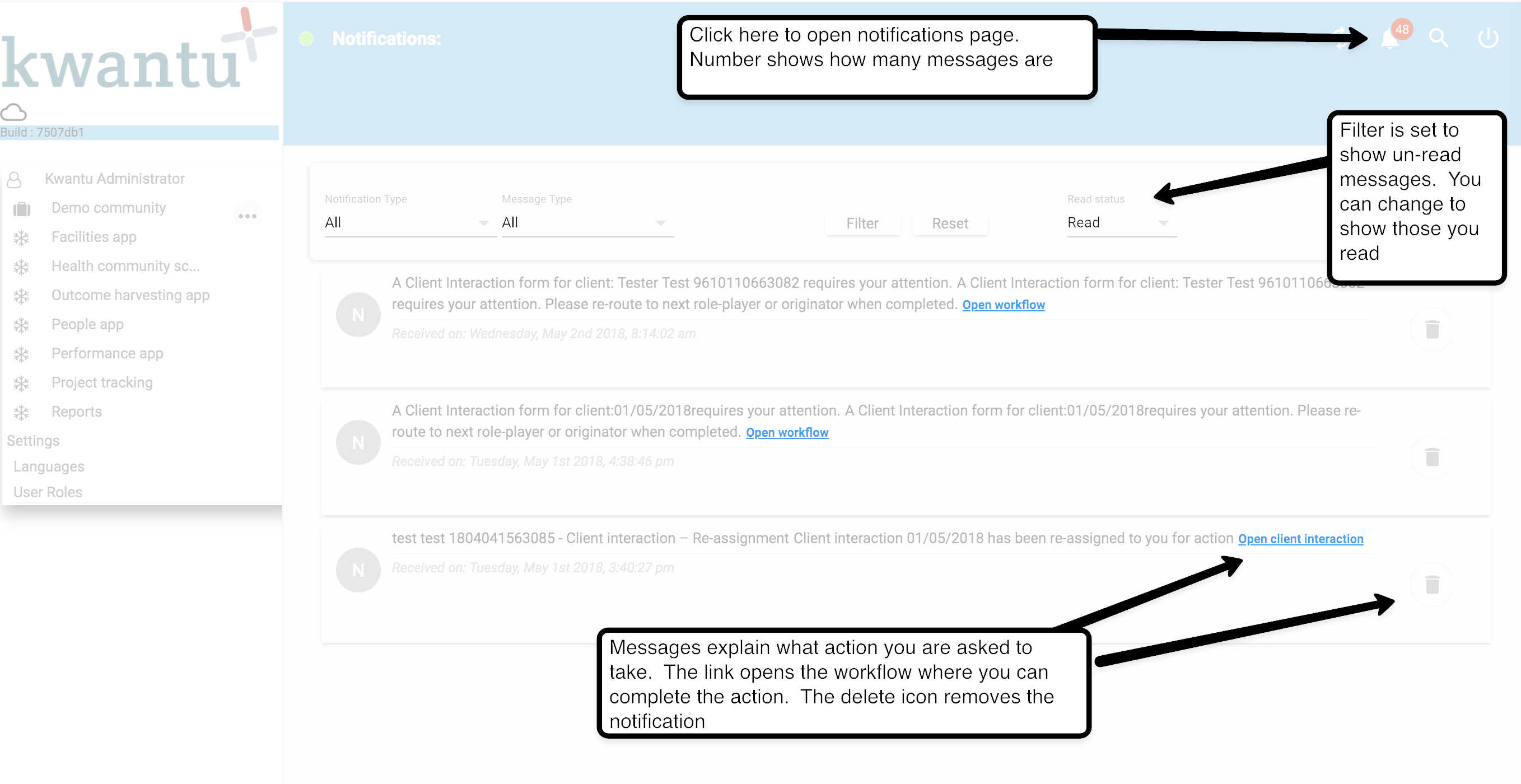
Task: Open notifications via the bell icon
Action: 1390,39
